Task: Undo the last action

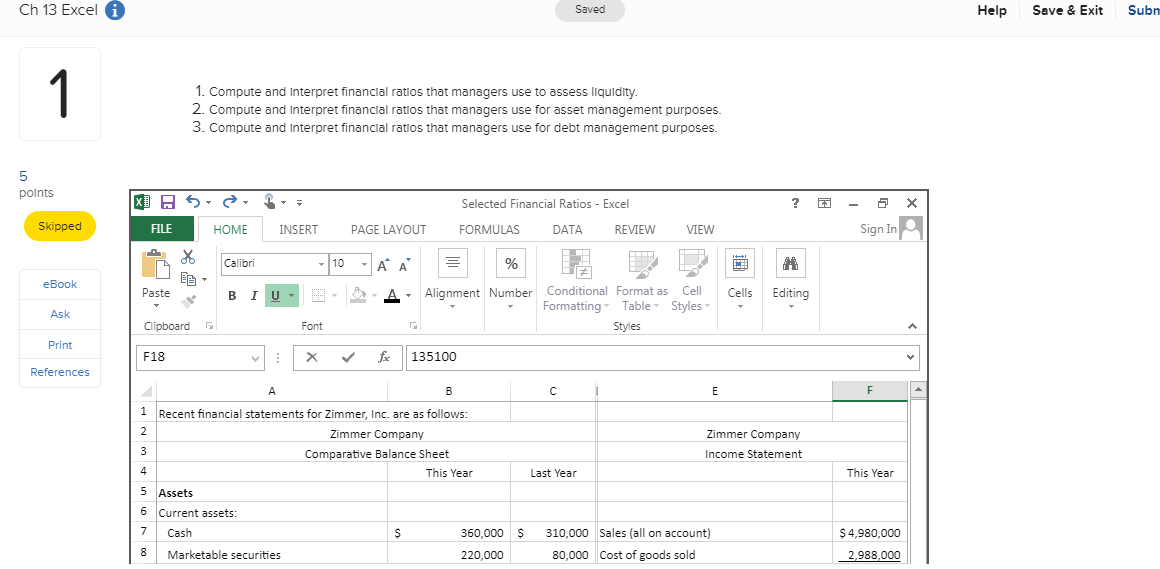Action: tap(194, 203)
